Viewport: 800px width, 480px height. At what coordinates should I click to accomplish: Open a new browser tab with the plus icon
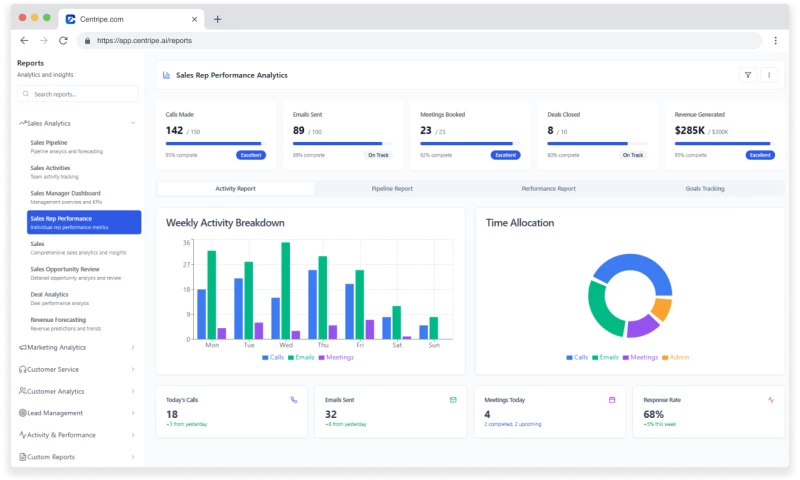tap(217, 19)
